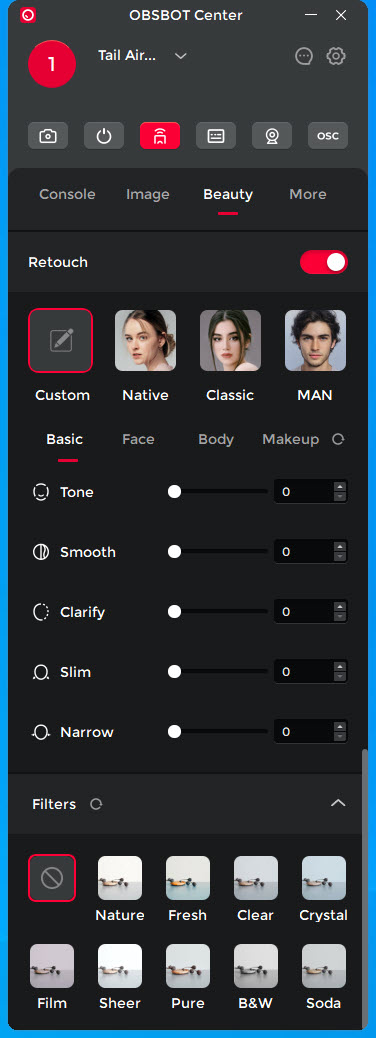Open the Tail Air device dropdown

(181, 56)
